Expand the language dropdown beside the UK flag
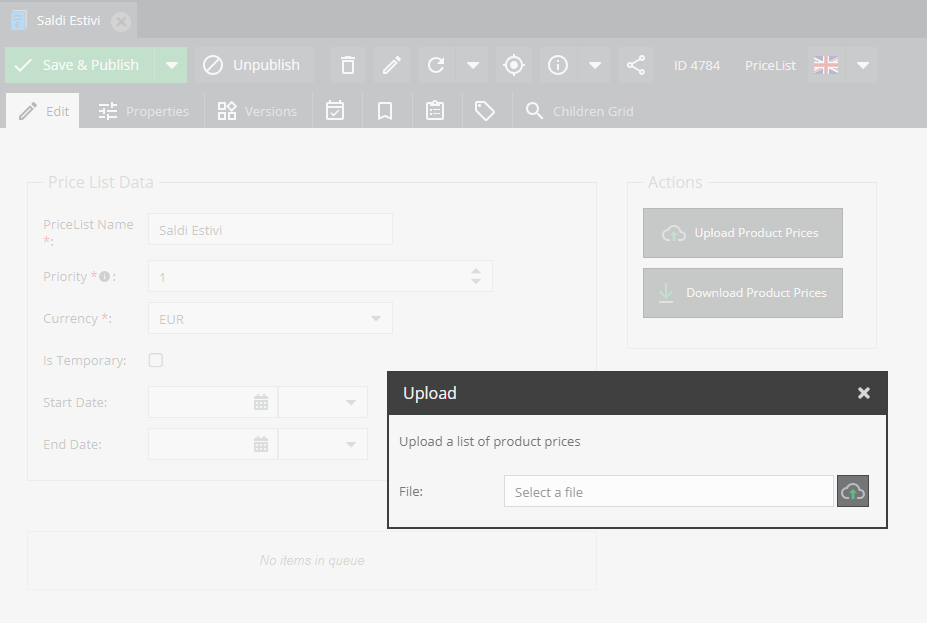Viewport: 927px width, 623px height. pyautogui.click(x=862, y=64)
